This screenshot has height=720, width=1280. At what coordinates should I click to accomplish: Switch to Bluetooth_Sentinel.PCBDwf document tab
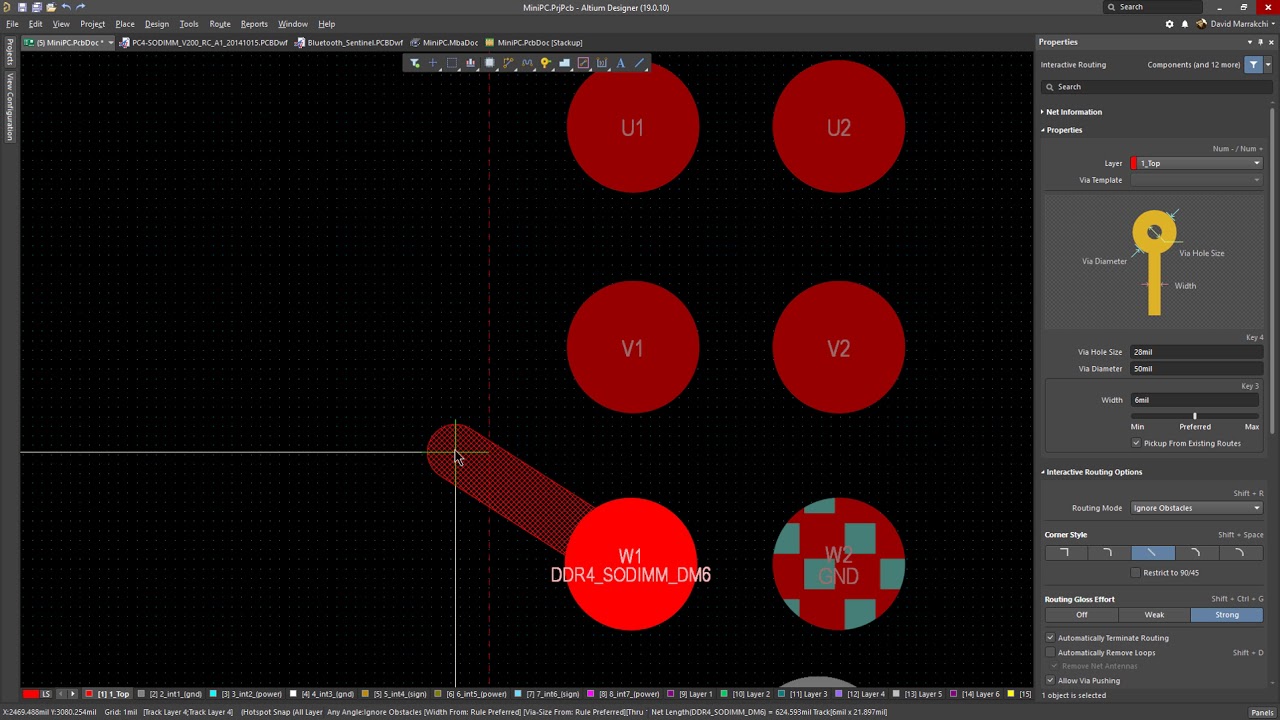tap(354, 43)
